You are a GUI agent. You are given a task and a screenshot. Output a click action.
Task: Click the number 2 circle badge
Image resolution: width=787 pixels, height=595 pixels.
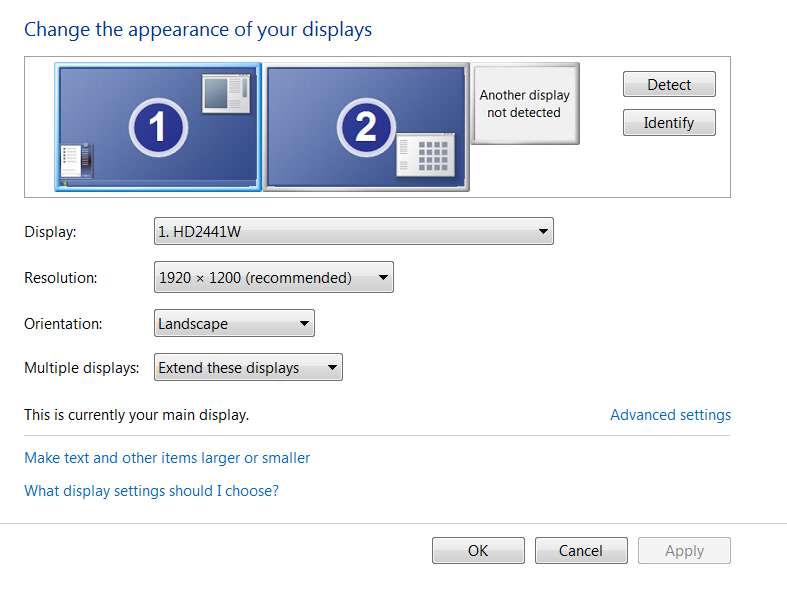point(366,127)
